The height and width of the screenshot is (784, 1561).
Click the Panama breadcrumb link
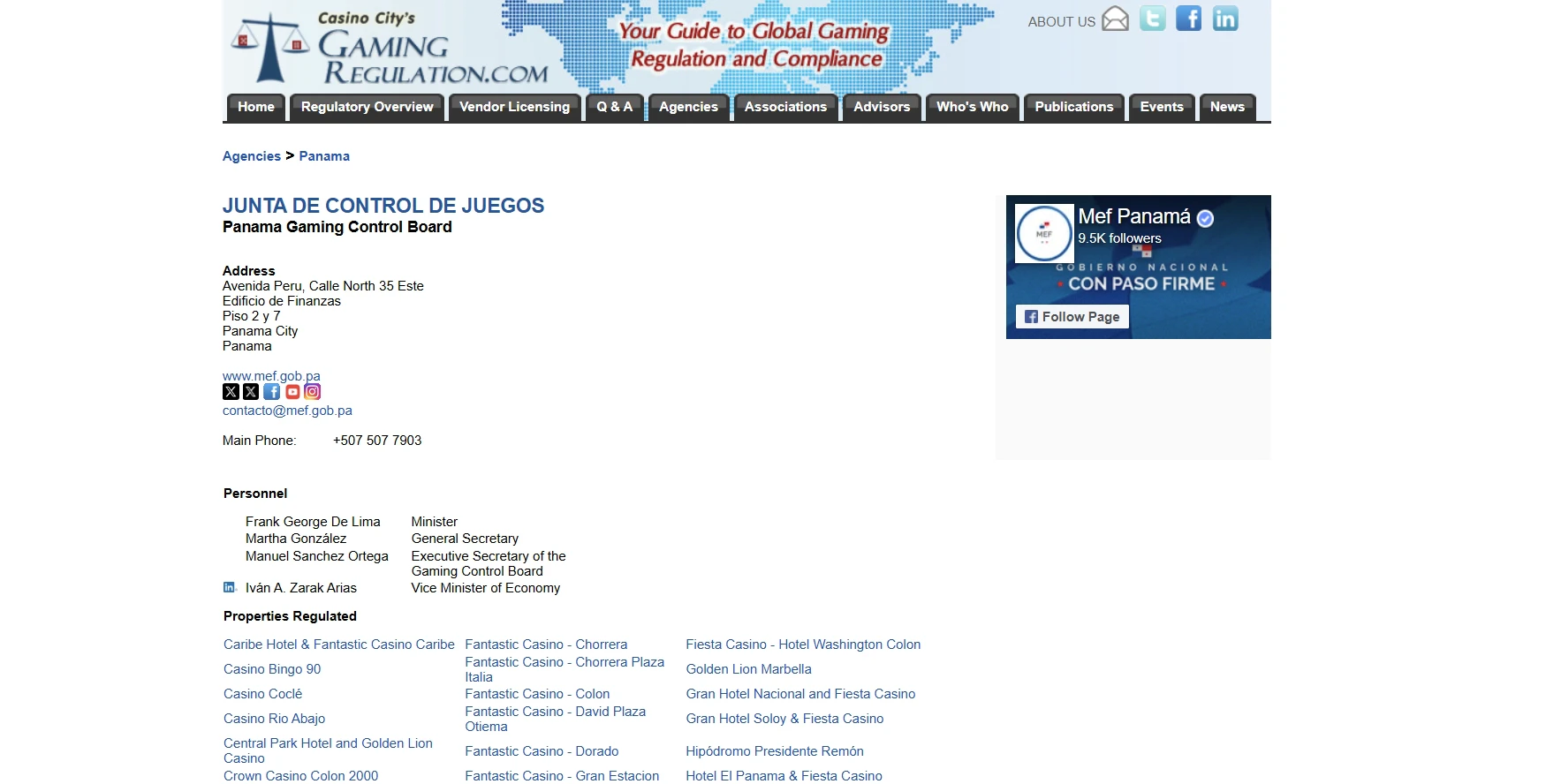coord(324,156)
